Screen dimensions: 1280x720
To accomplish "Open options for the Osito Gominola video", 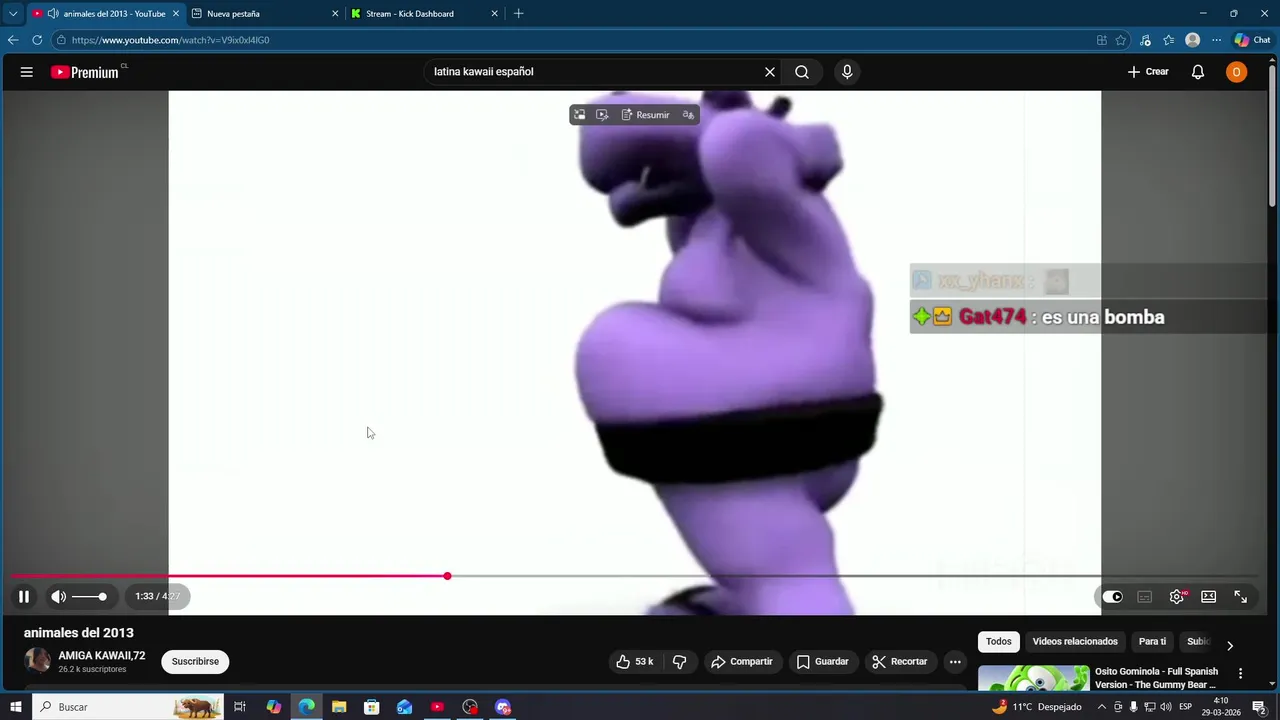I will tap(1241, 674).
